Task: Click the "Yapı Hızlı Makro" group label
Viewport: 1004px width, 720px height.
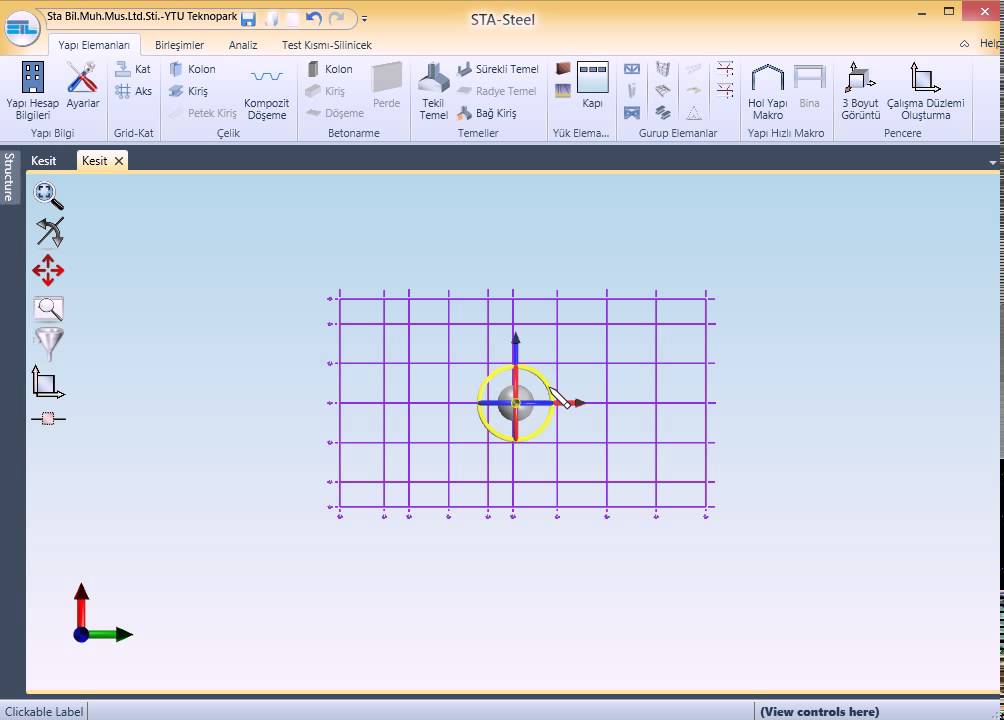Action: pyautogui.click(x=786, y=133)
